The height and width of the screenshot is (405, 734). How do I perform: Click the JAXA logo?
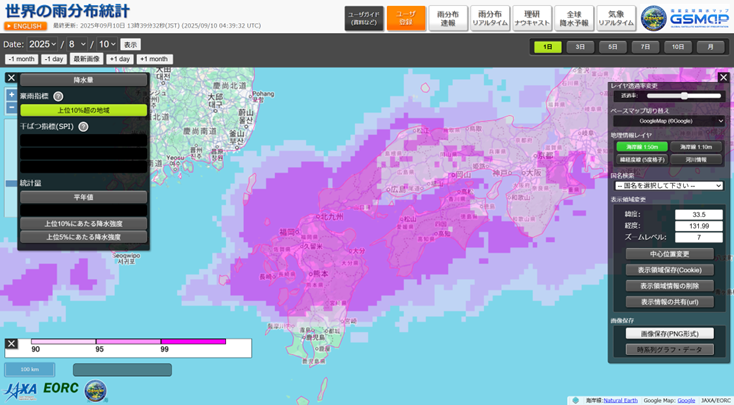click(x=22, y=389)
